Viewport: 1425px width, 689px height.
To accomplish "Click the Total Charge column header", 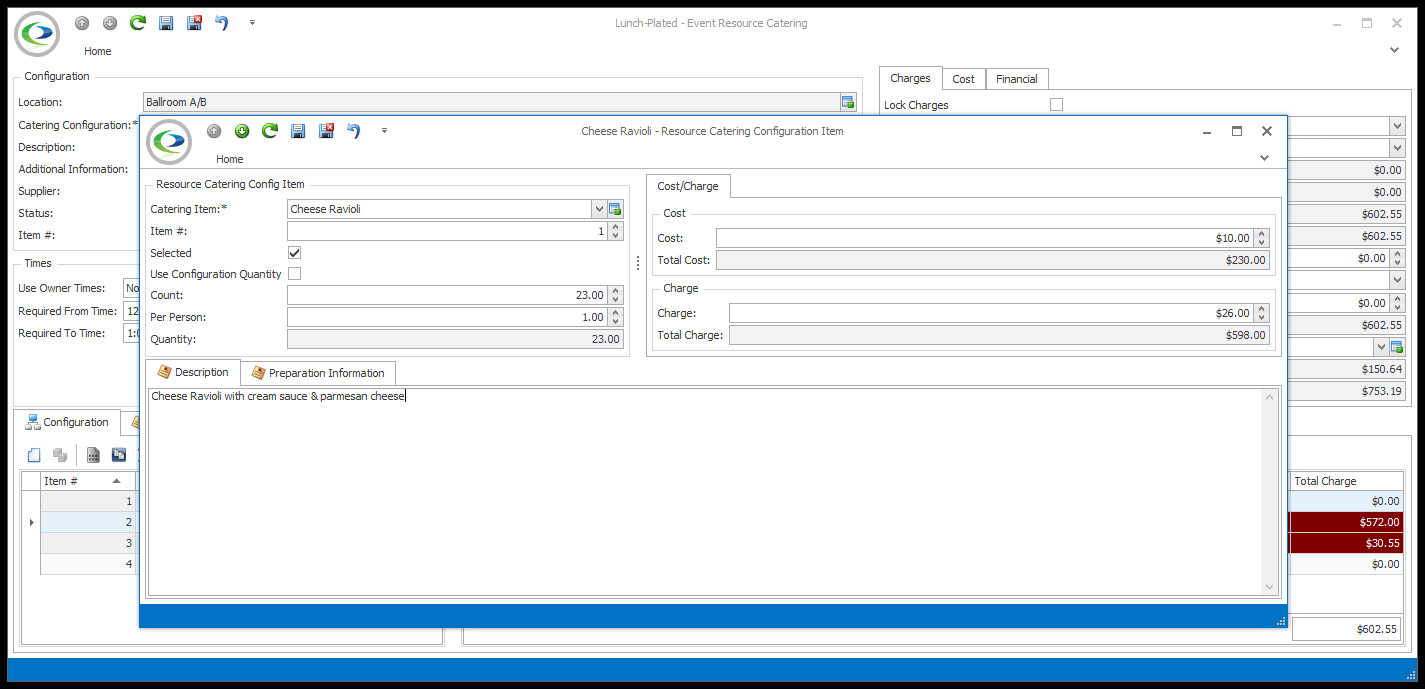I will pos(1346,481).
